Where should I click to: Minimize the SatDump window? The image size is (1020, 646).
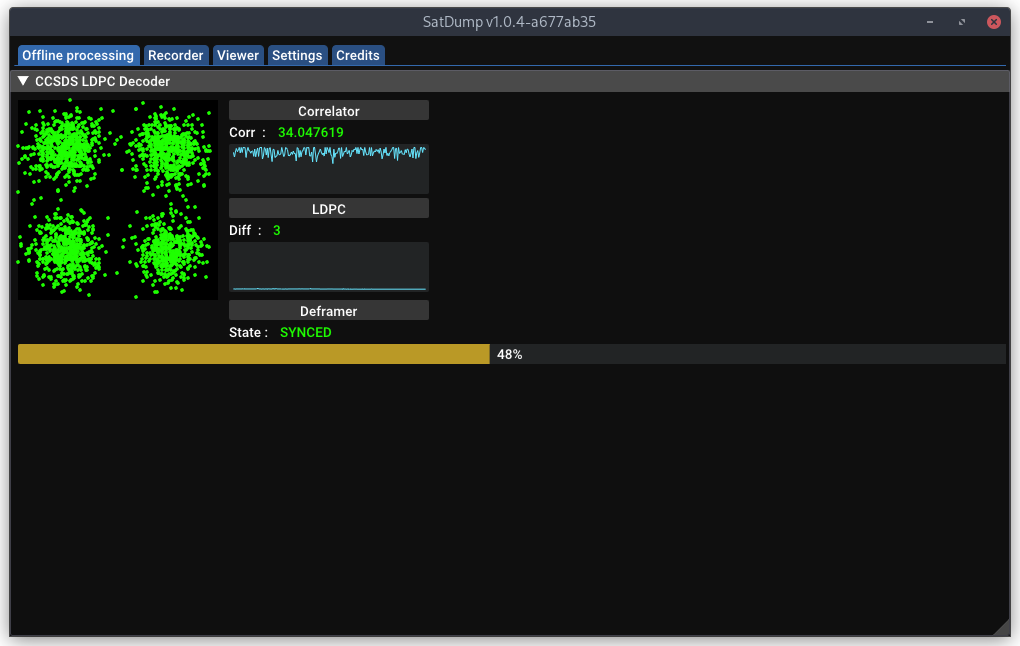(x=930, y=22)
